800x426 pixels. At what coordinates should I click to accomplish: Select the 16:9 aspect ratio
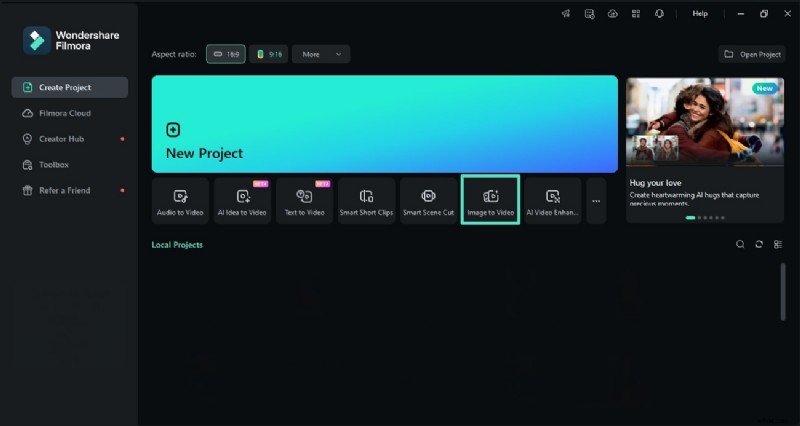click(226, 54)
